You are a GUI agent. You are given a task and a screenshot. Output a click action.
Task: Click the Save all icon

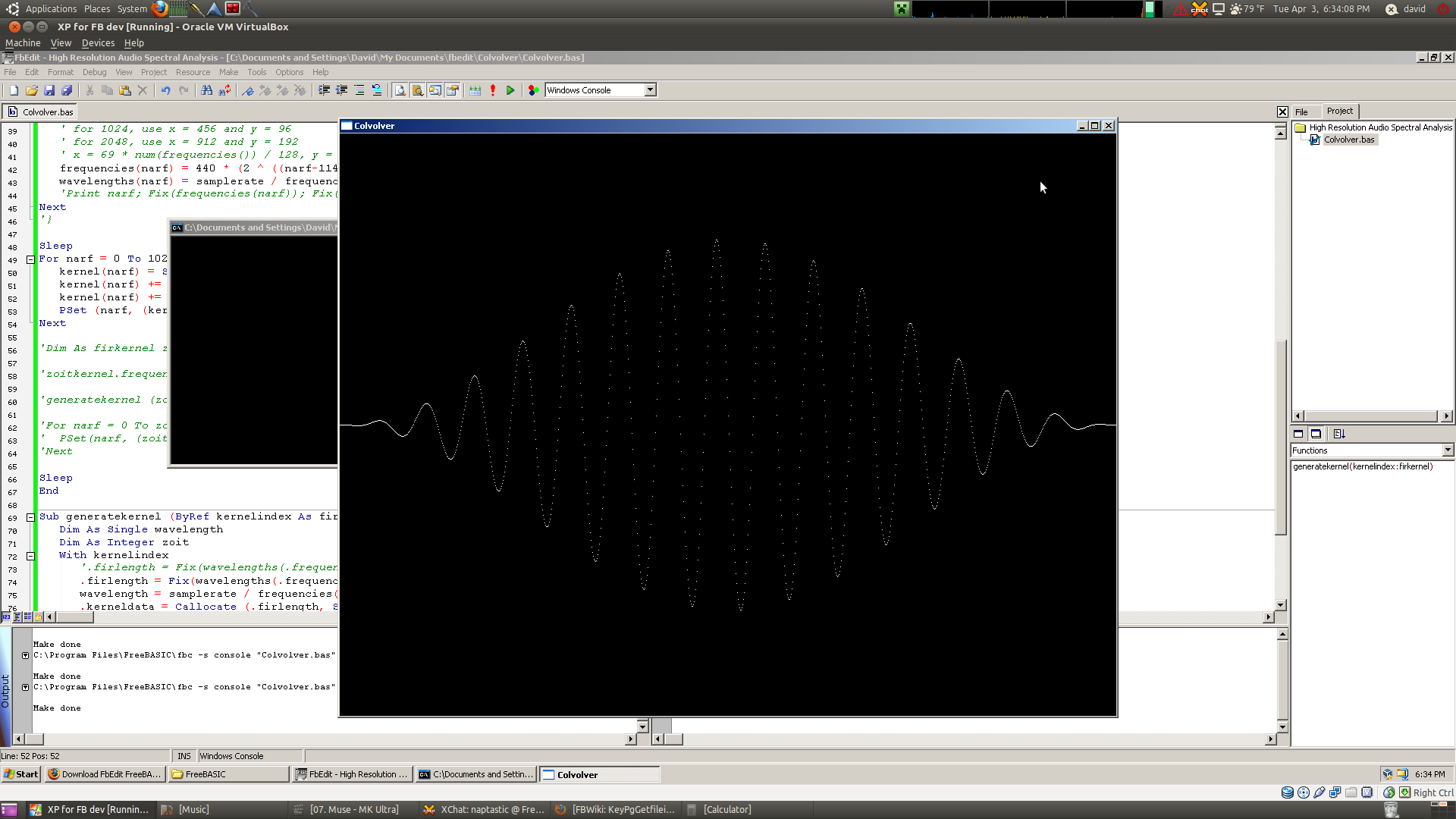click(x=67, y=90)
